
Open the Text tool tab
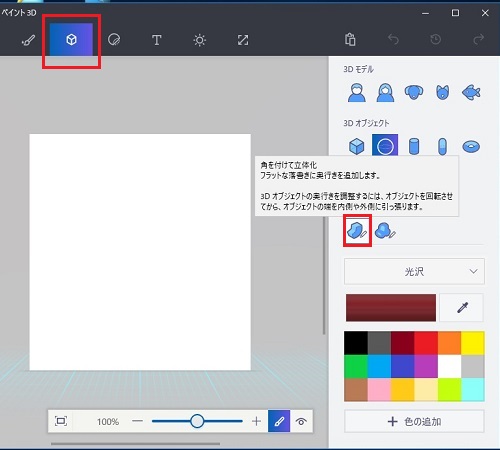pos(157,40)
